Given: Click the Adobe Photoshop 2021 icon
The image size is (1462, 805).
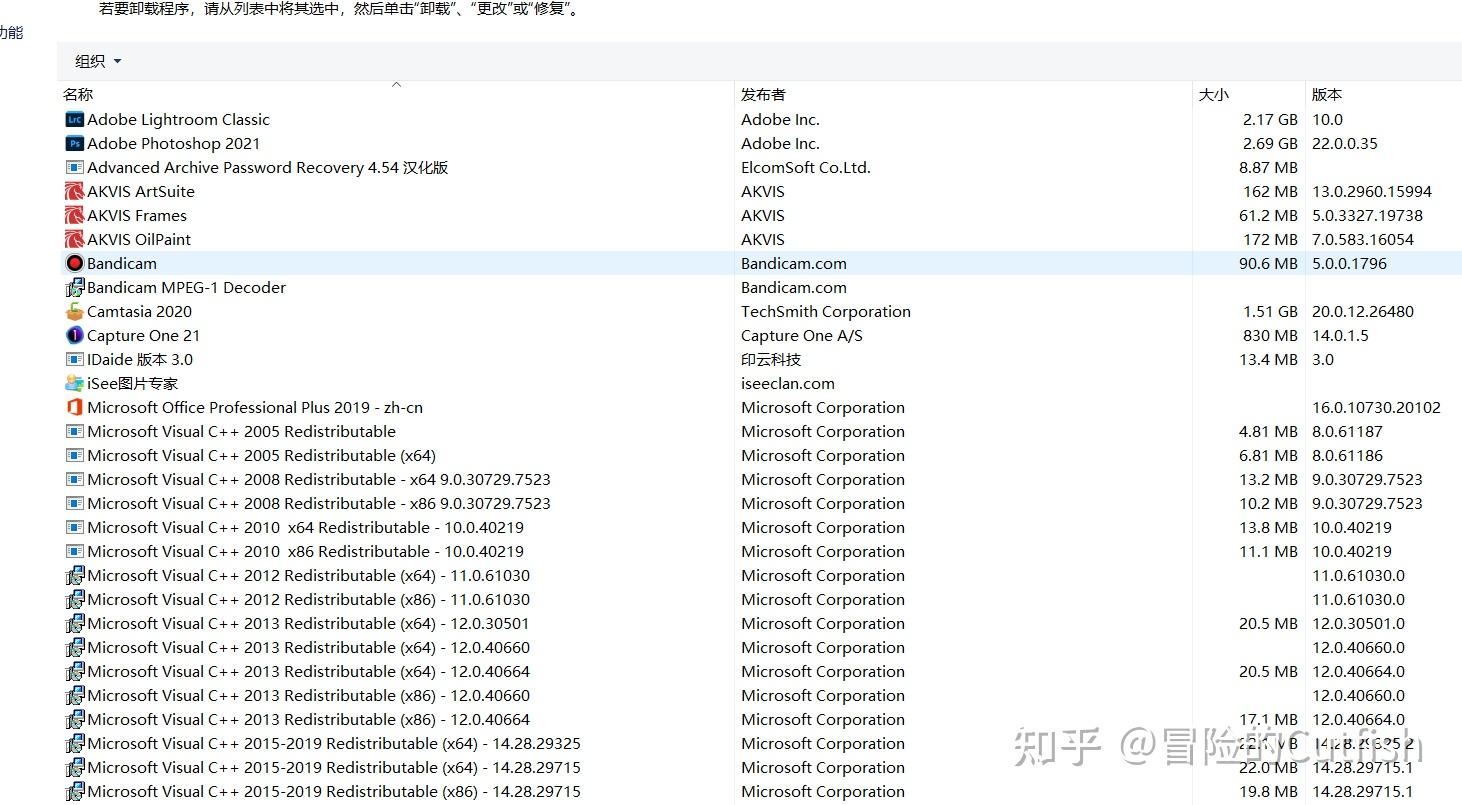Looking at the screenshot, I should click(74, 143).
